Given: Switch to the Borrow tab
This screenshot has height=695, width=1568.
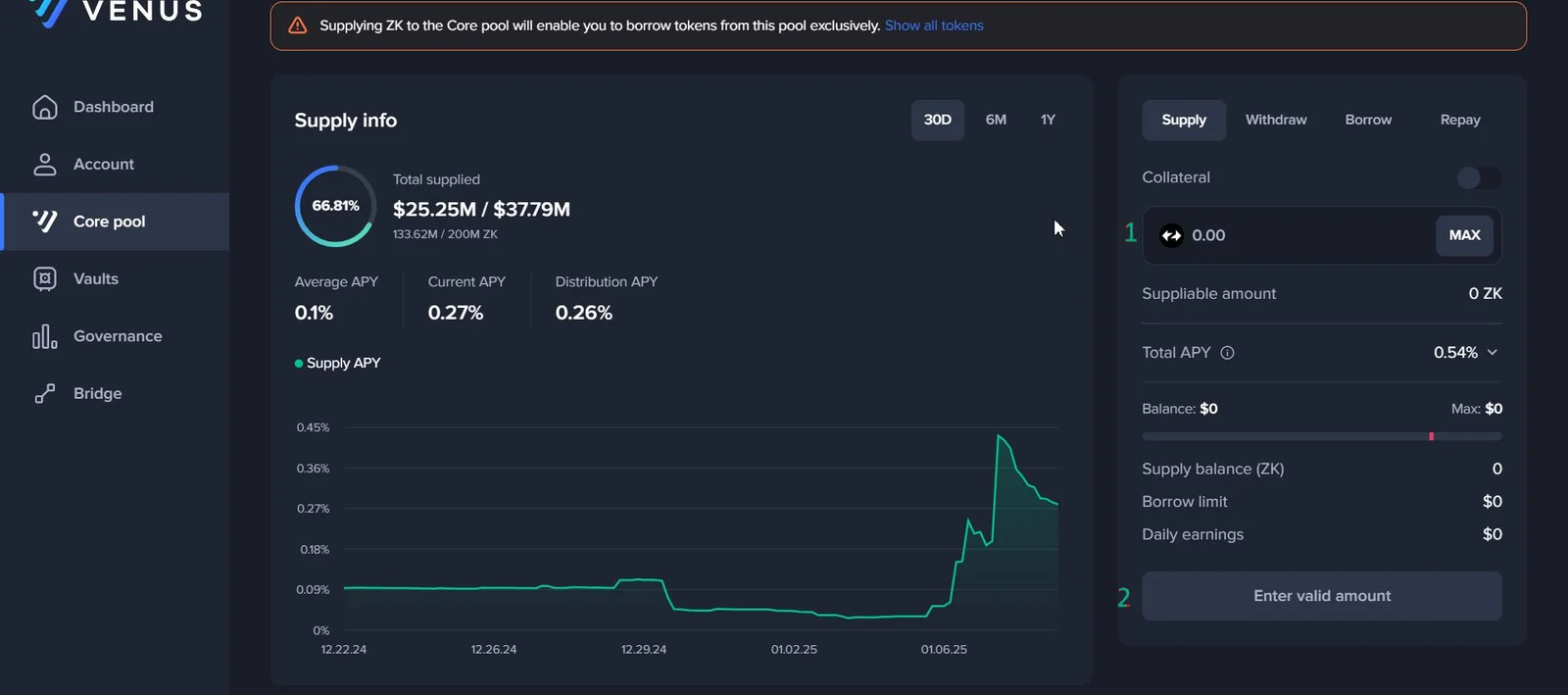Looking at the screenshot, I should (x=1368, y=120).
